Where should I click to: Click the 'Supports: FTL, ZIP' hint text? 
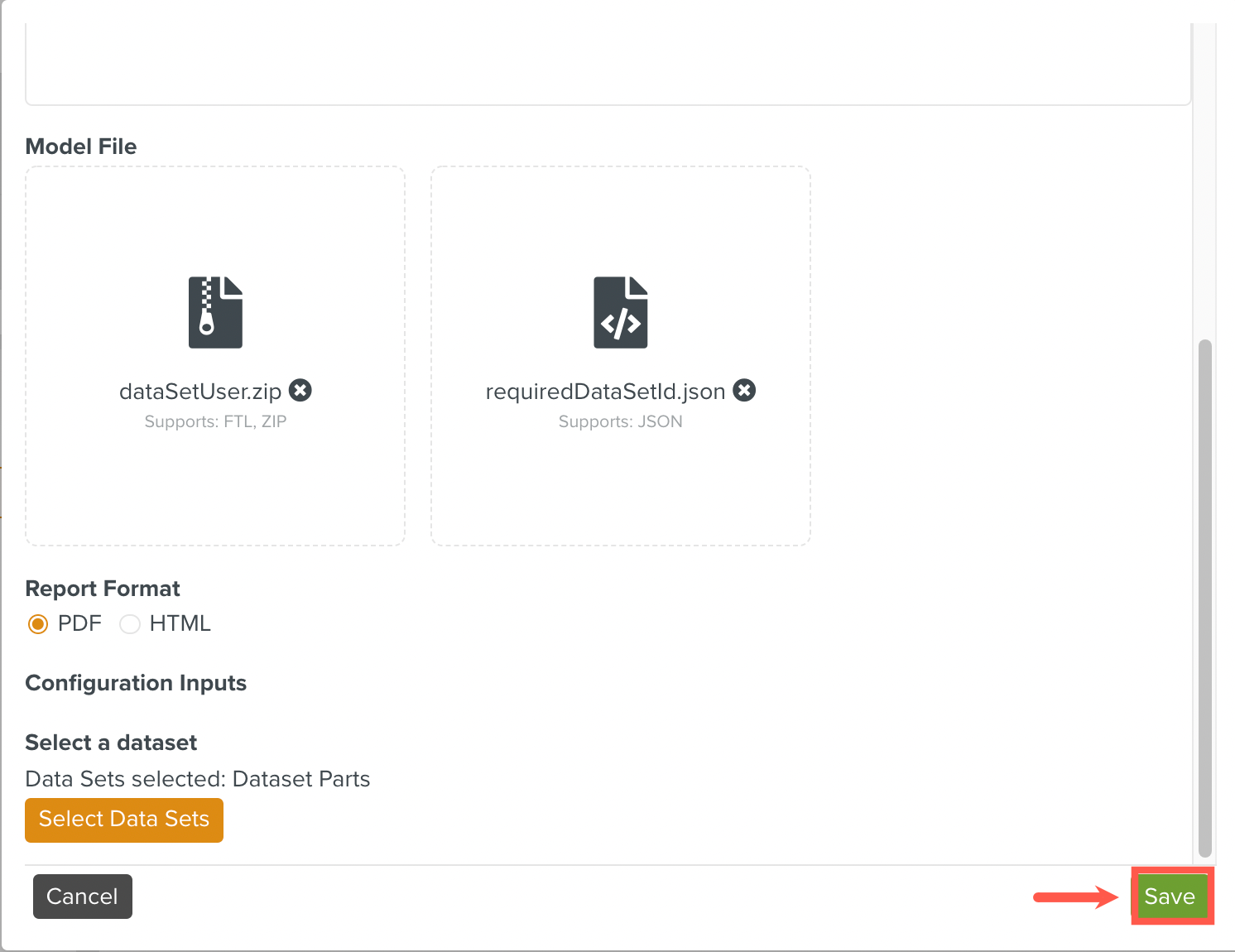click(x=215, y=421)
